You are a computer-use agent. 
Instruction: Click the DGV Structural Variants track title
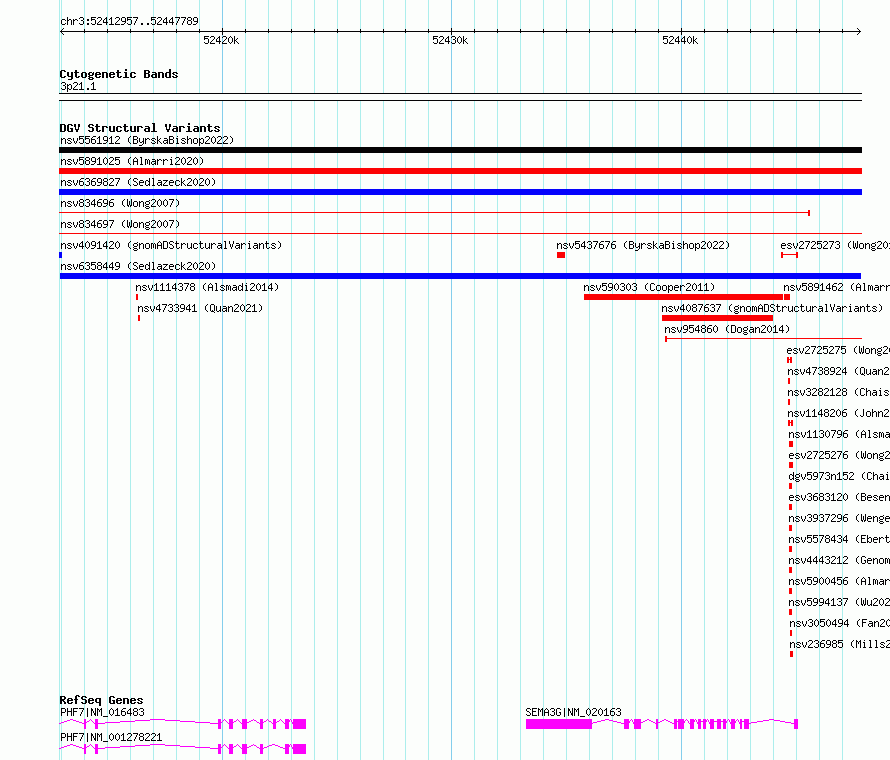(140, 128)
